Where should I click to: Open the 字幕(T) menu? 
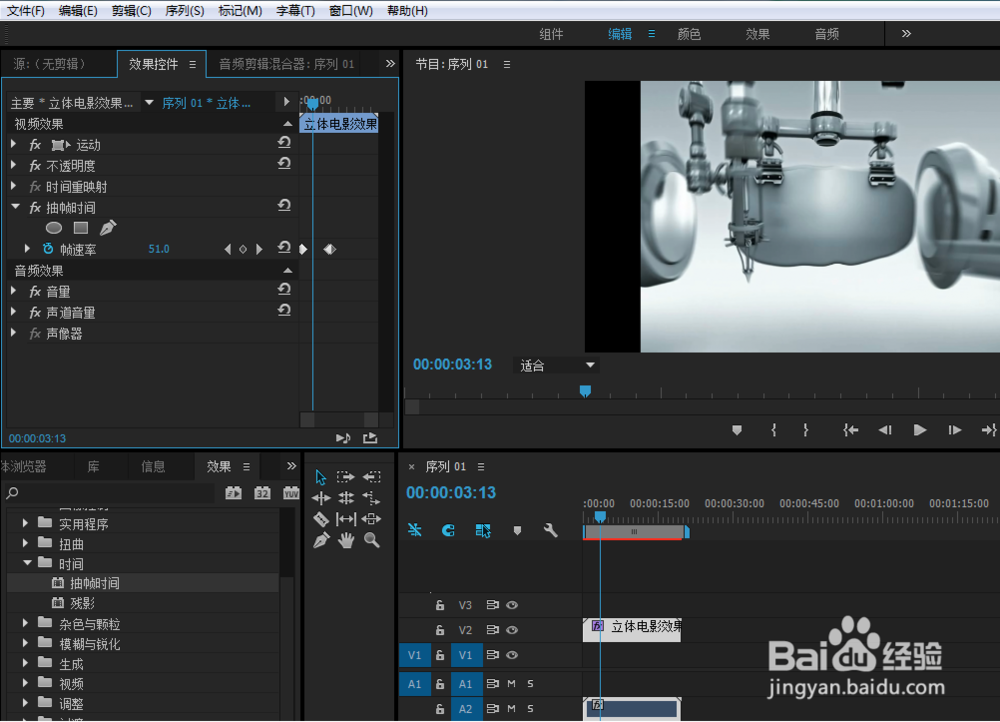[x=295, y=10]
